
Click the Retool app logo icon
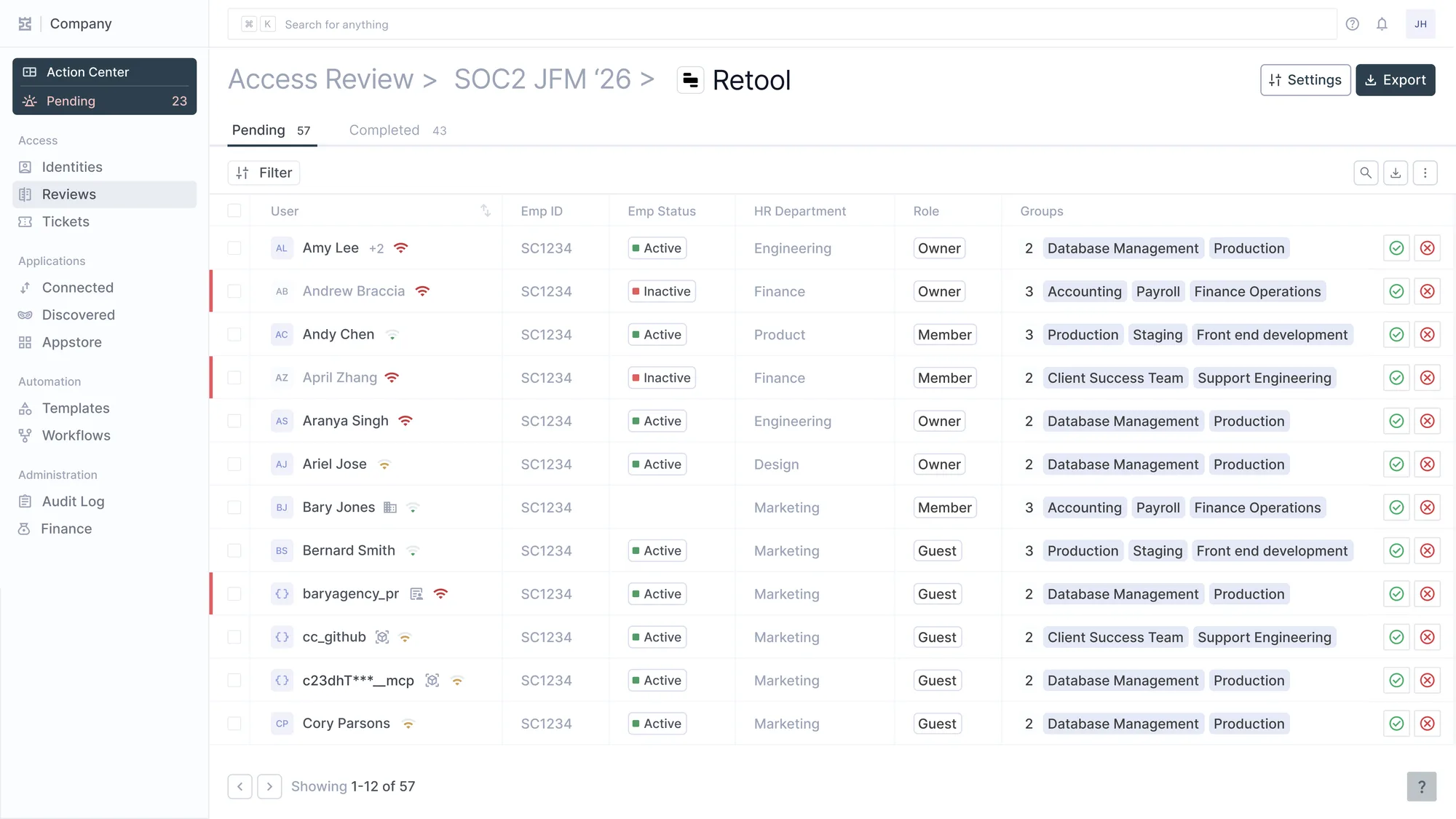[x=690, y=80]
